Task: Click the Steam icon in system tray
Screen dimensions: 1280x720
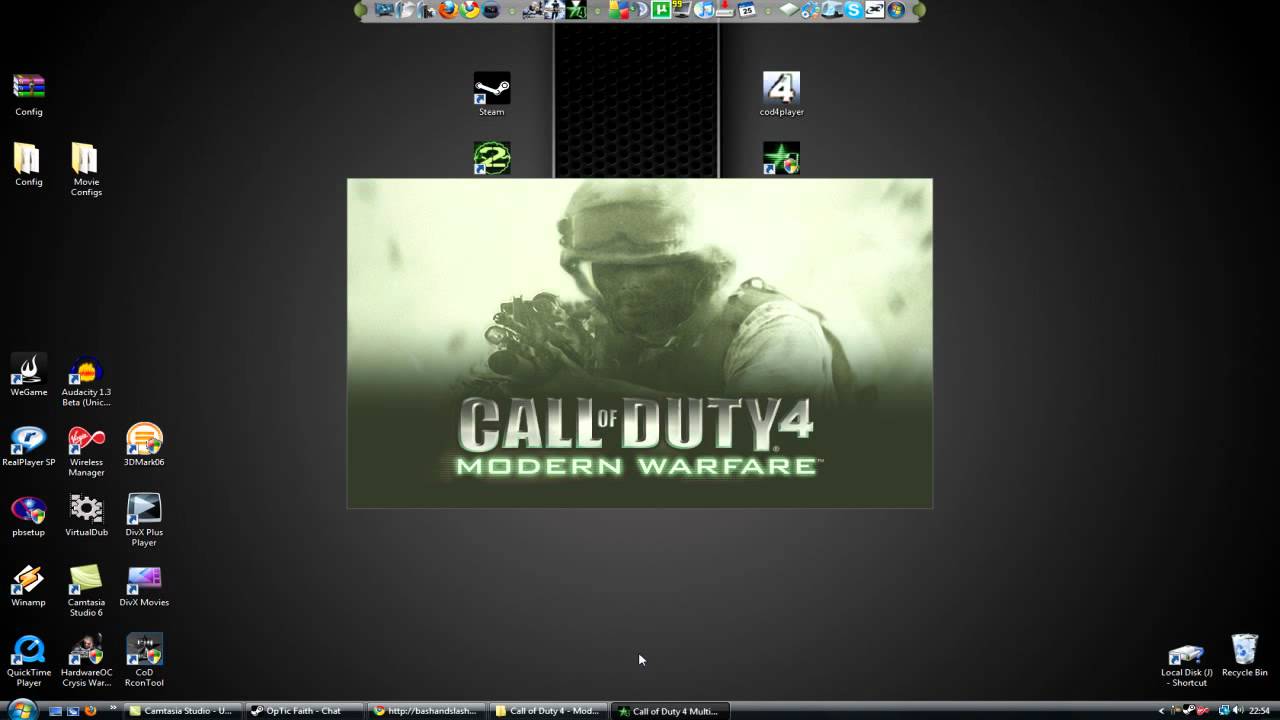Action: point(1189,710)
